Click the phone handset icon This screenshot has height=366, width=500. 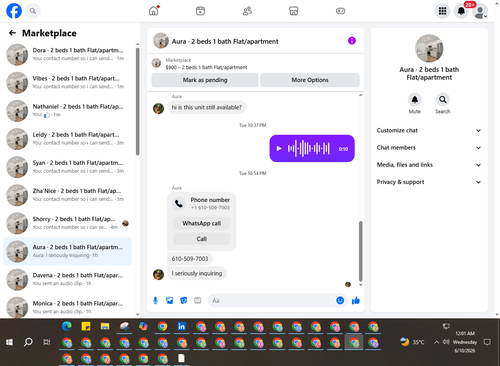tap(179, 203)
